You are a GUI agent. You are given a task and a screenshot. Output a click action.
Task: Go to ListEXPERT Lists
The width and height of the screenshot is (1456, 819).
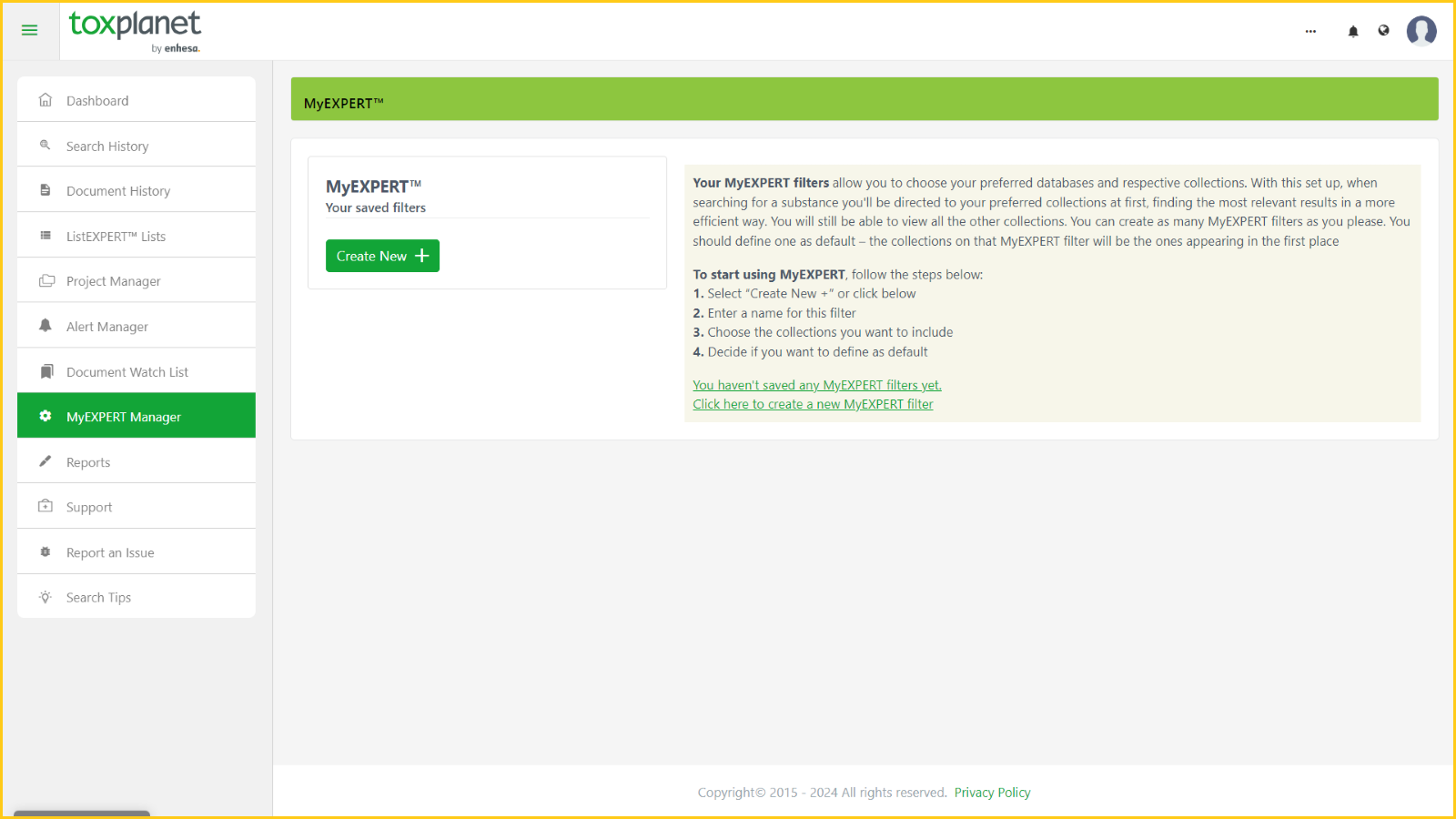[116, 237]
